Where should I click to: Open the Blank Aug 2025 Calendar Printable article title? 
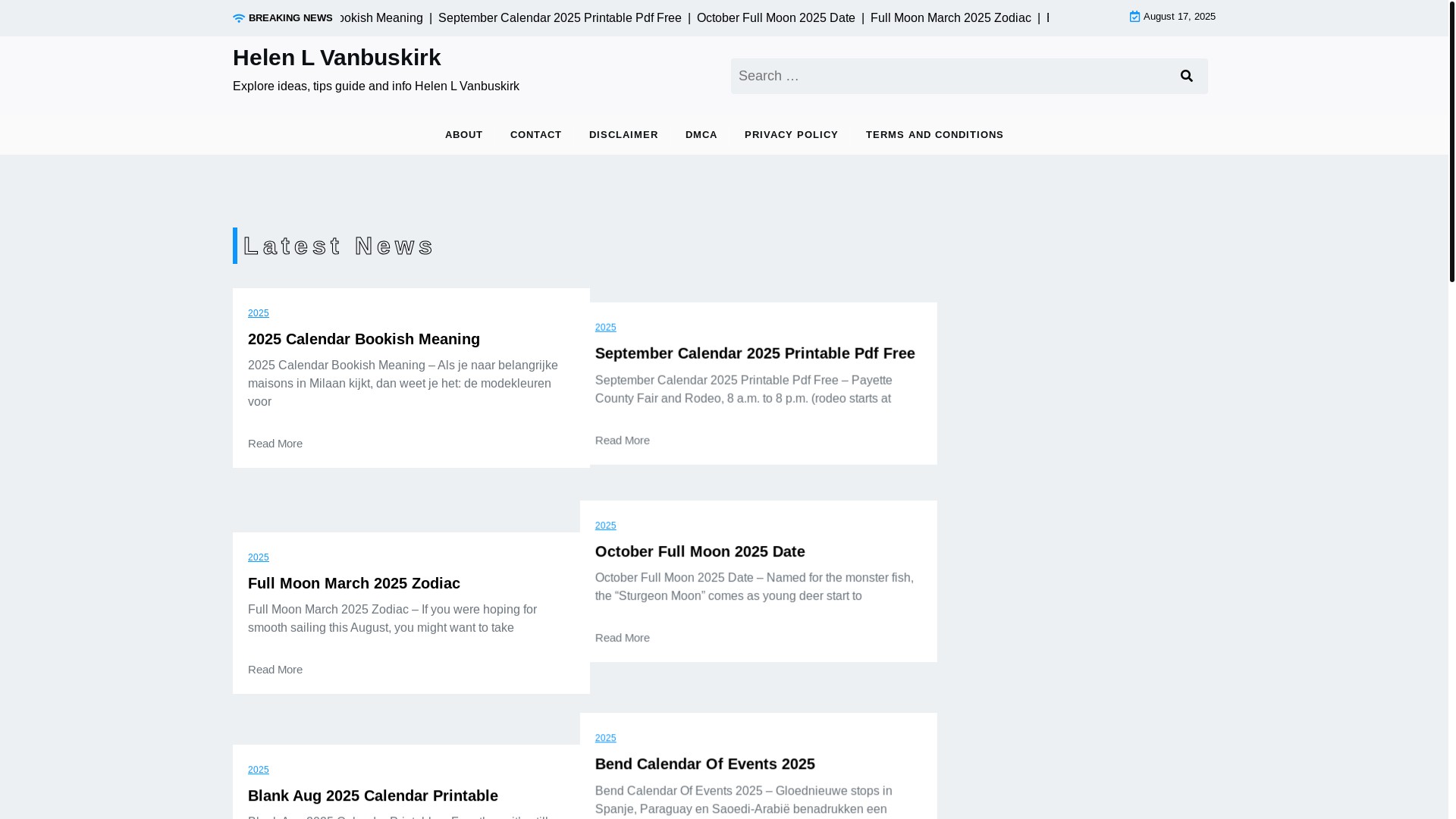pos(373,795)
